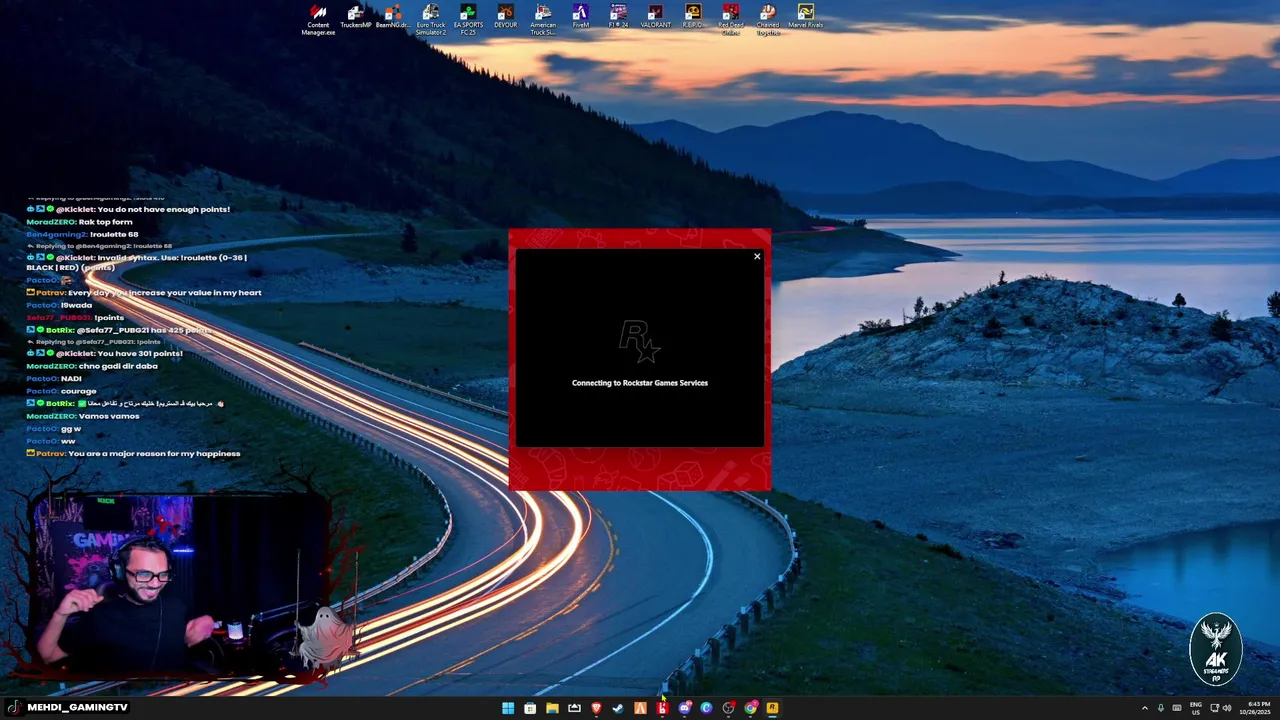The width and height of the screenshot is (1280, 720).
Task: Select the VALORANT desktop shortcut
Action: pyautogui.click(x=656, y=17)
